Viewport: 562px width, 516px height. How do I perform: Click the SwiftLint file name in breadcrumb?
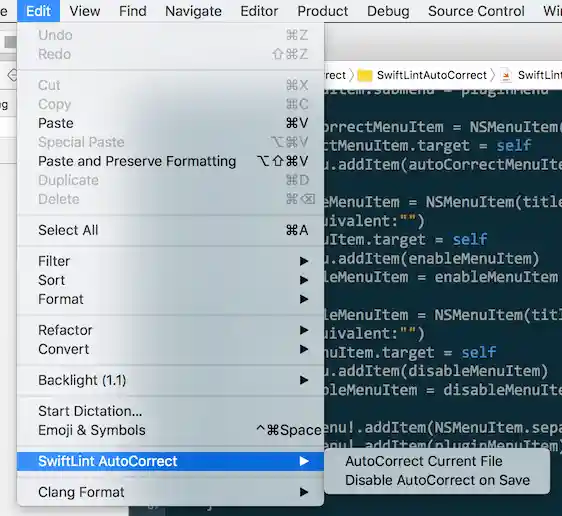coord(539,75)
